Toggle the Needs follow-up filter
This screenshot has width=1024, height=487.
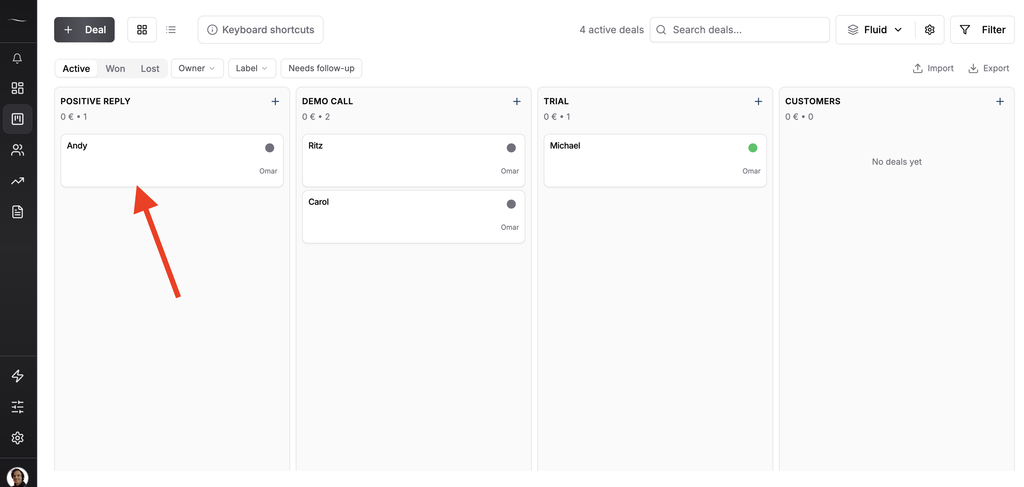click(x=321, y=68)
